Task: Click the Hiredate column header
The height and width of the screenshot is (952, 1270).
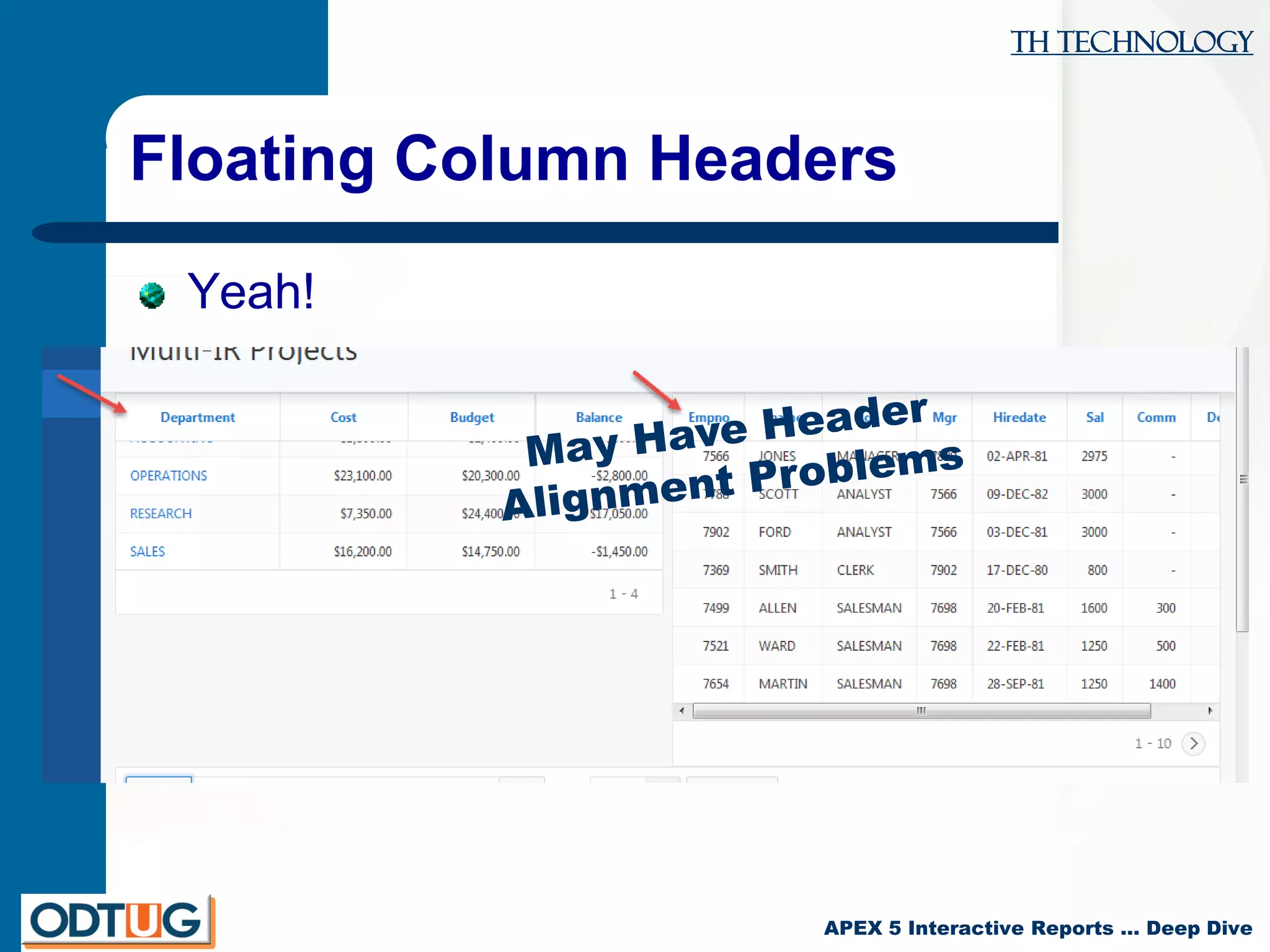Action: click(x=1019, y=418)
